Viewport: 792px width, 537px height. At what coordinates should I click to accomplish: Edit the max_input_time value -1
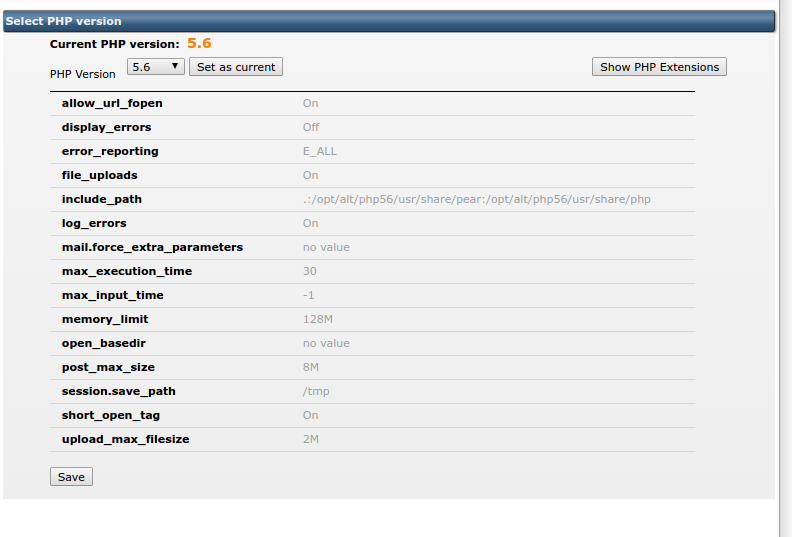click(309, 295)
